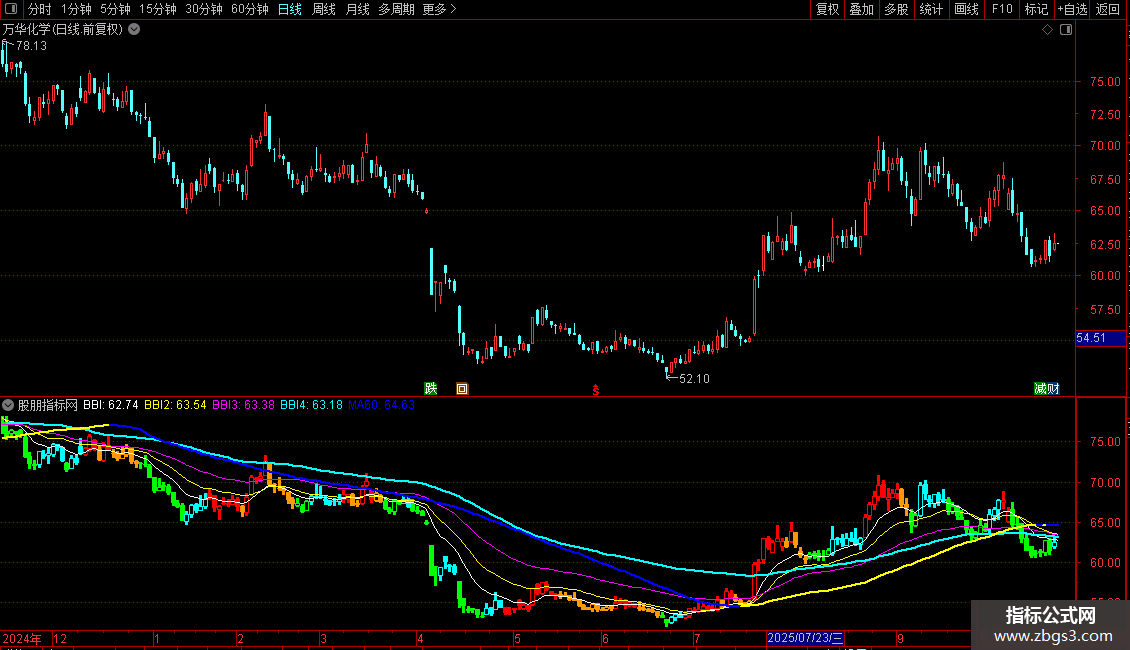Click 叠加 overlay button

click(861, 9)
